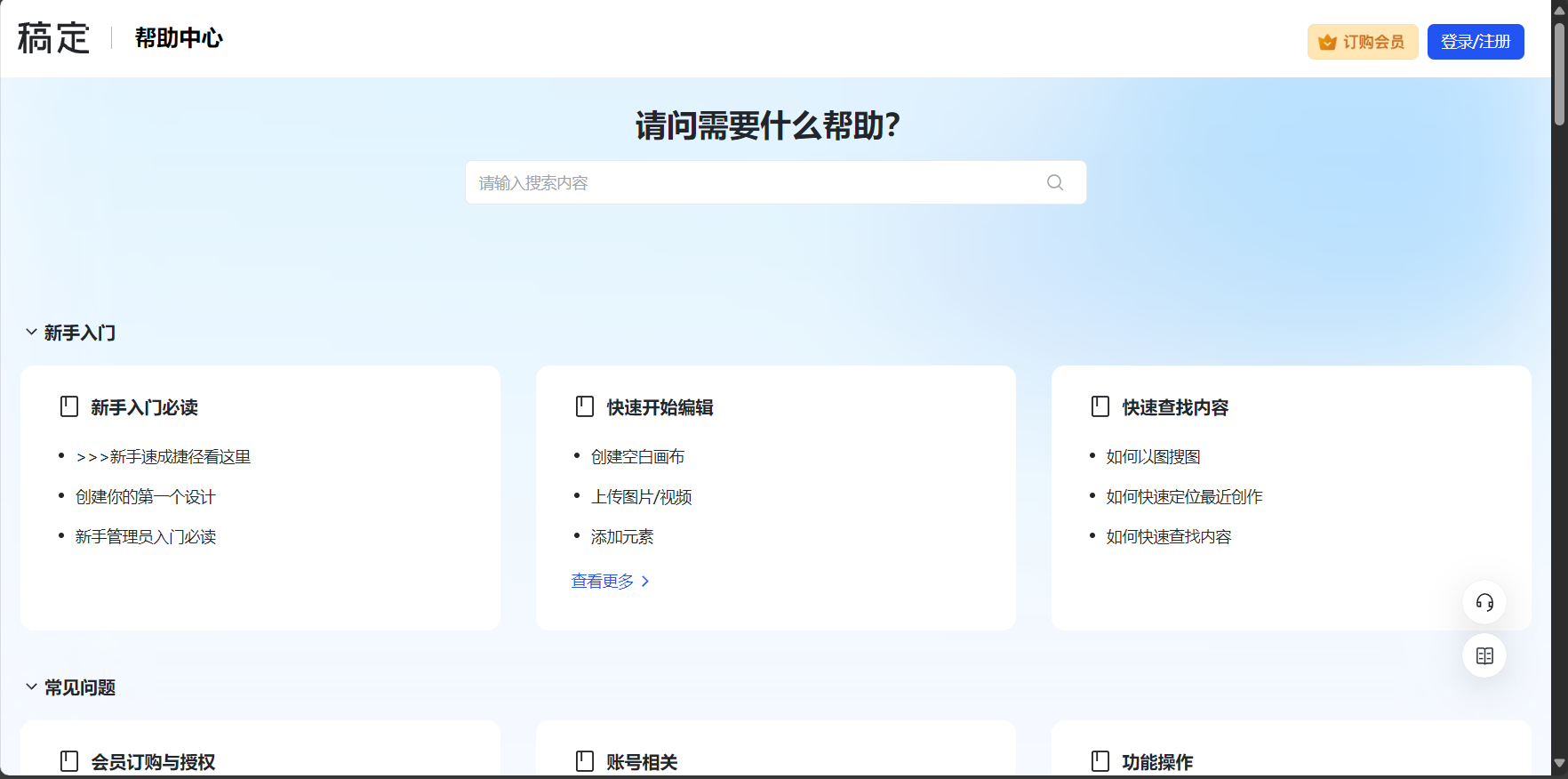This screenshot has height=779, width=1568.
Task: Click 查看更多 link in 快速开始编辑
Action: coord(611,582)
